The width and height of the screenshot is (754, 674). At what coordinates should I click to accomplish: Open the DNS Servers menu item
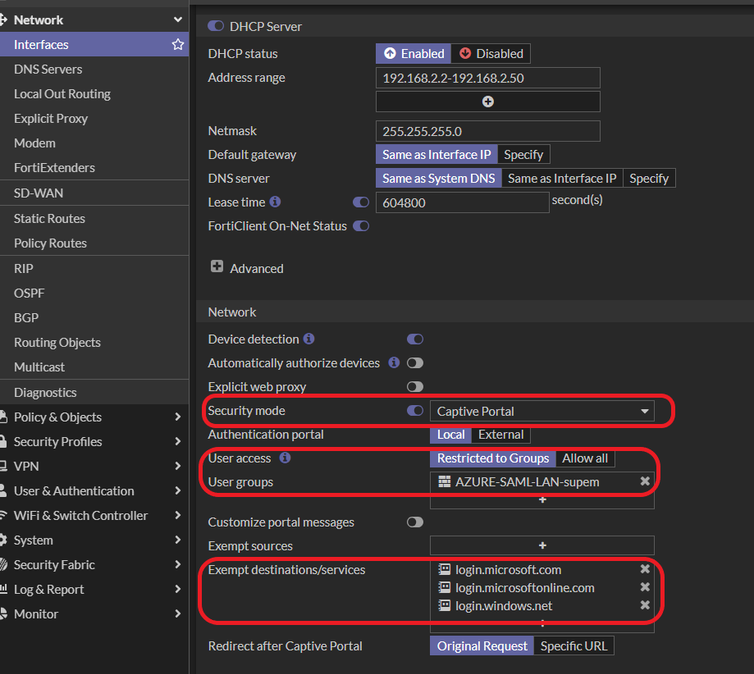[x=48, y=69]
